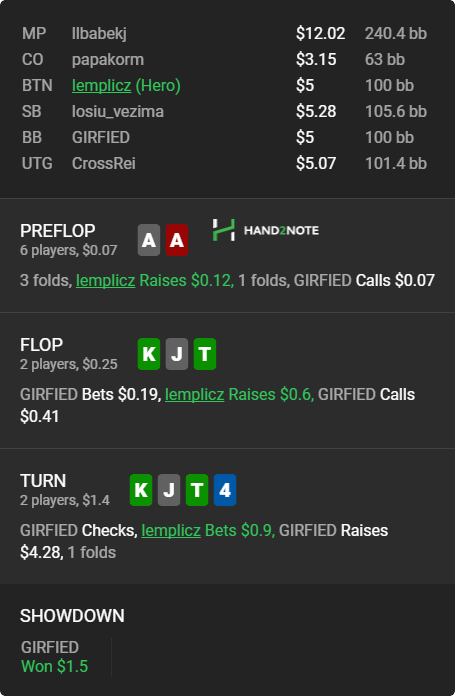Click the gray Ace card in preflop

coord(149,240)
